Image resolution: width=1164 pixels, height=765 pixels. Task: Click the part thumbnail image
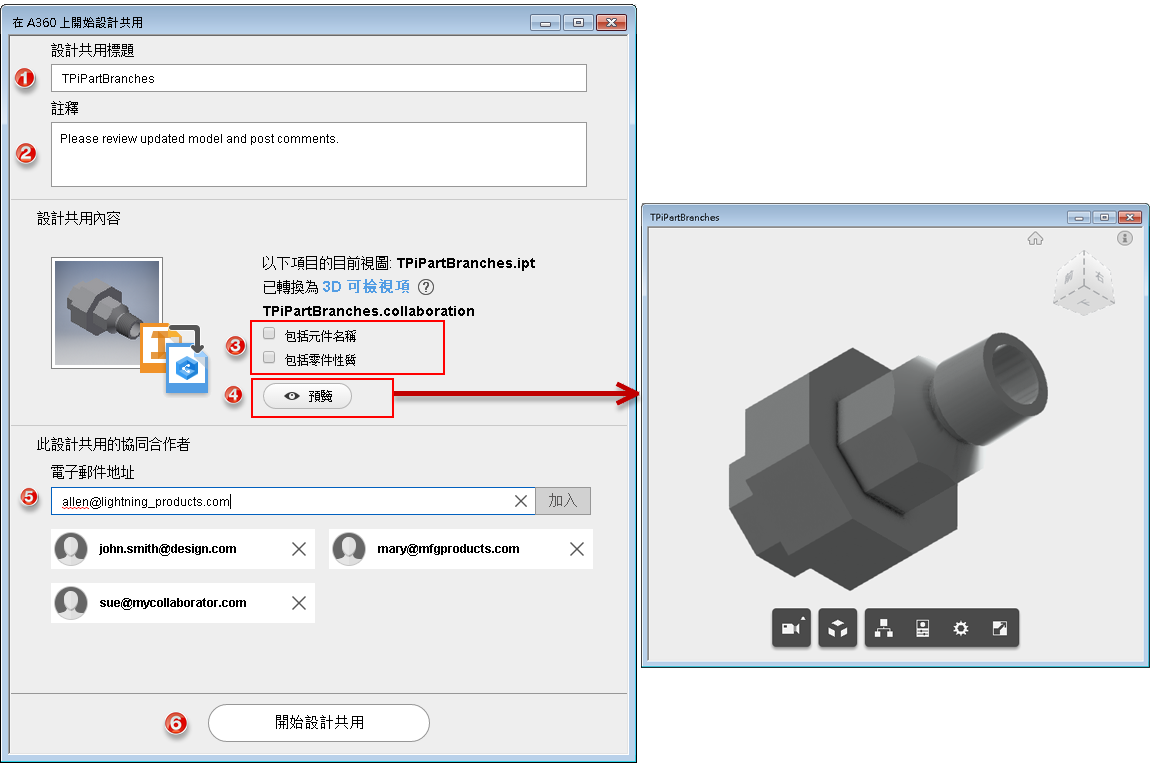coord(107,313)
